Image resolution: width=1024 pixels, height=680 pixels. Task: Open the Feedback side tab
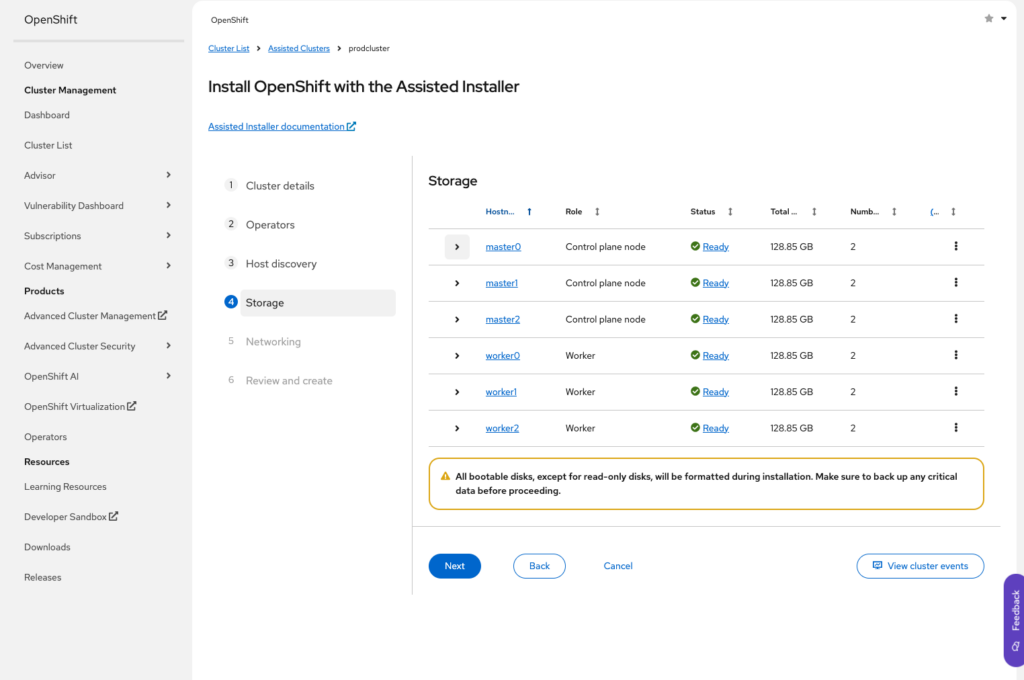point(1014,619)
